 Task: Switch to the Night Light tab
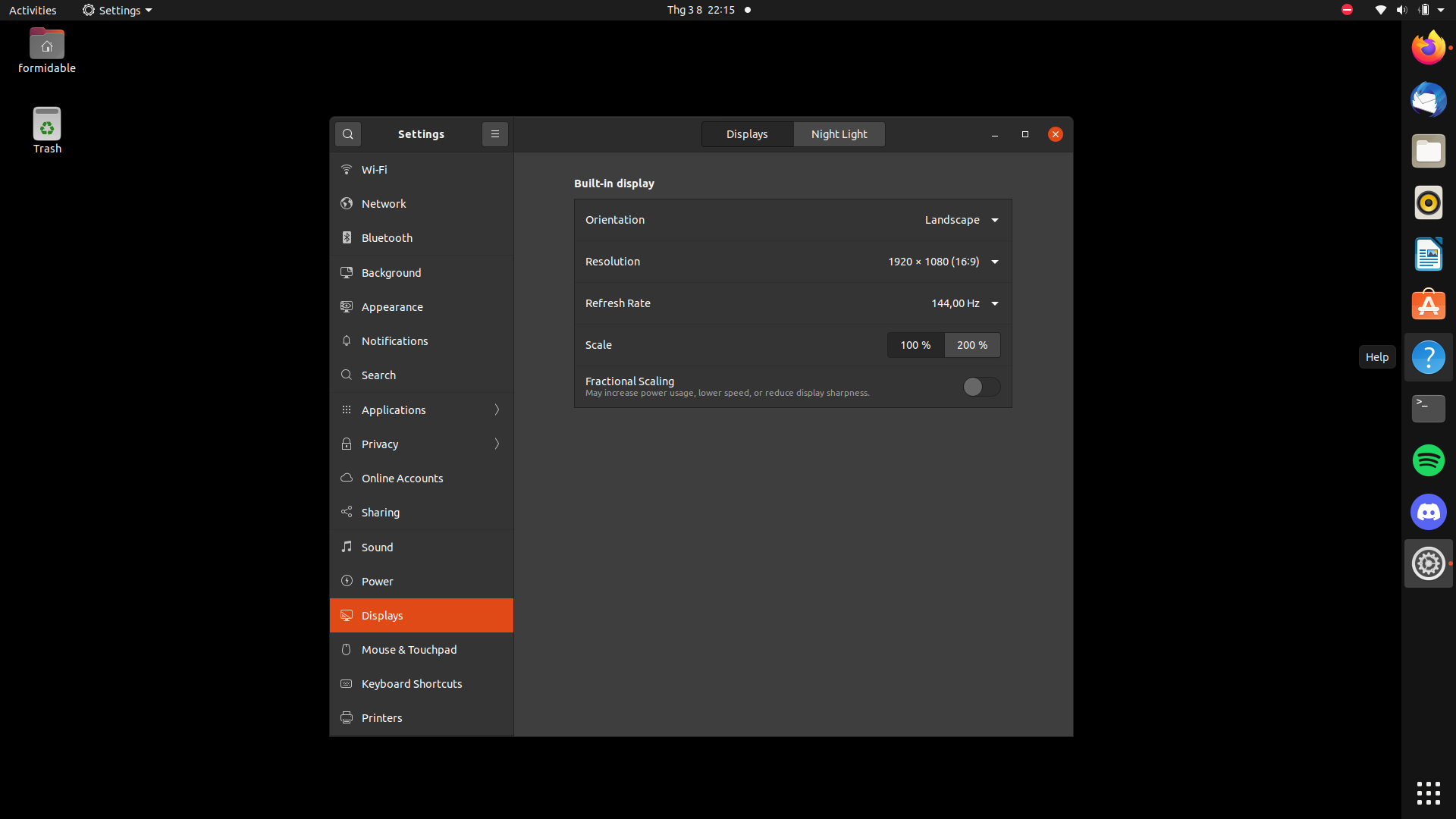point(839,134)
